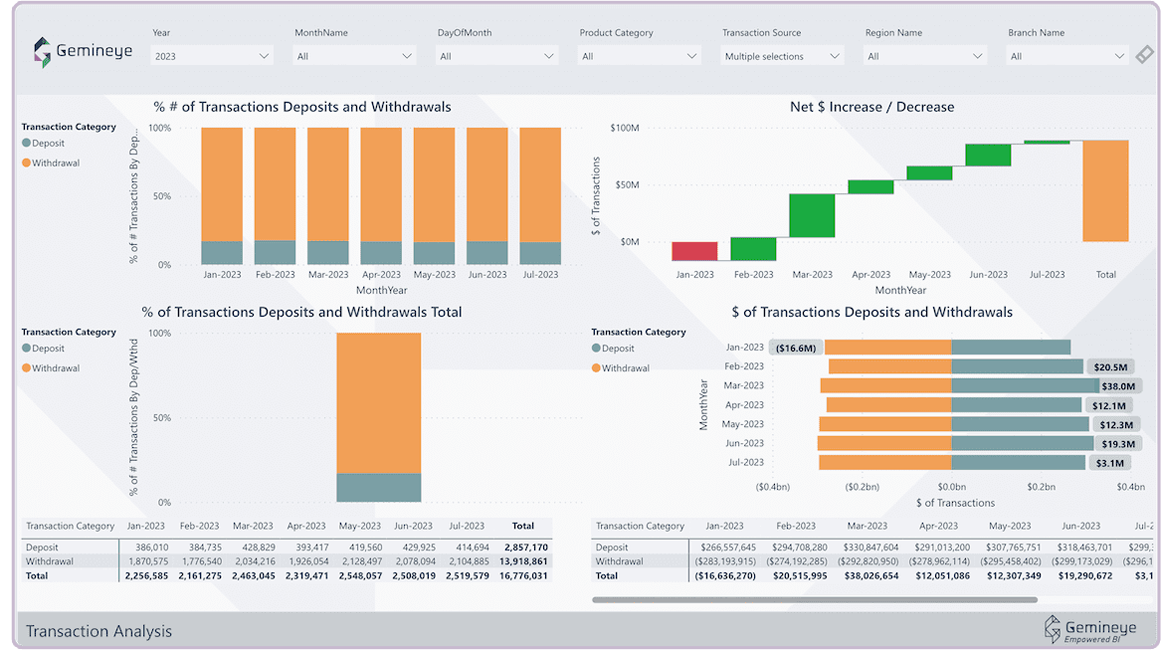Click the Gemineye logo in the header
The height and width of the screenshot is (665, 1166).
point(83,51)
